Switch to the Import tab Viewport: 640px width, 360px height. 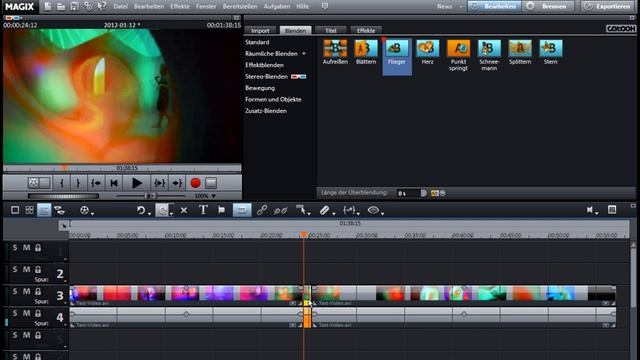click(x=260, y=31)
